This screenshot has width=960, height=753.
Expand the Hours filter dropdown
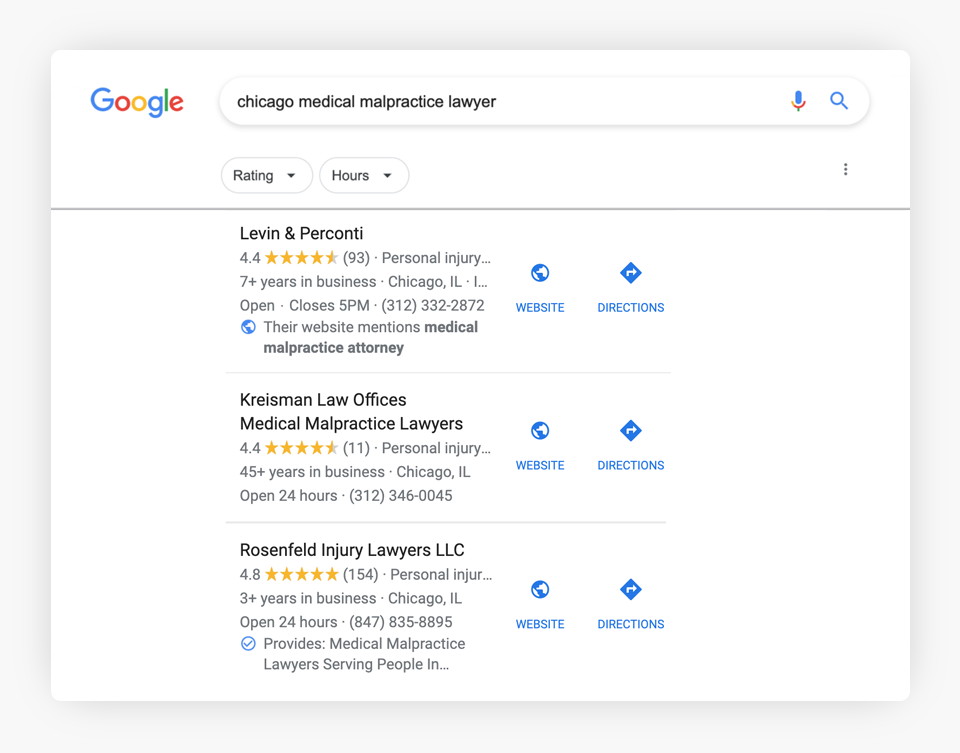click(x=363, y=176)
